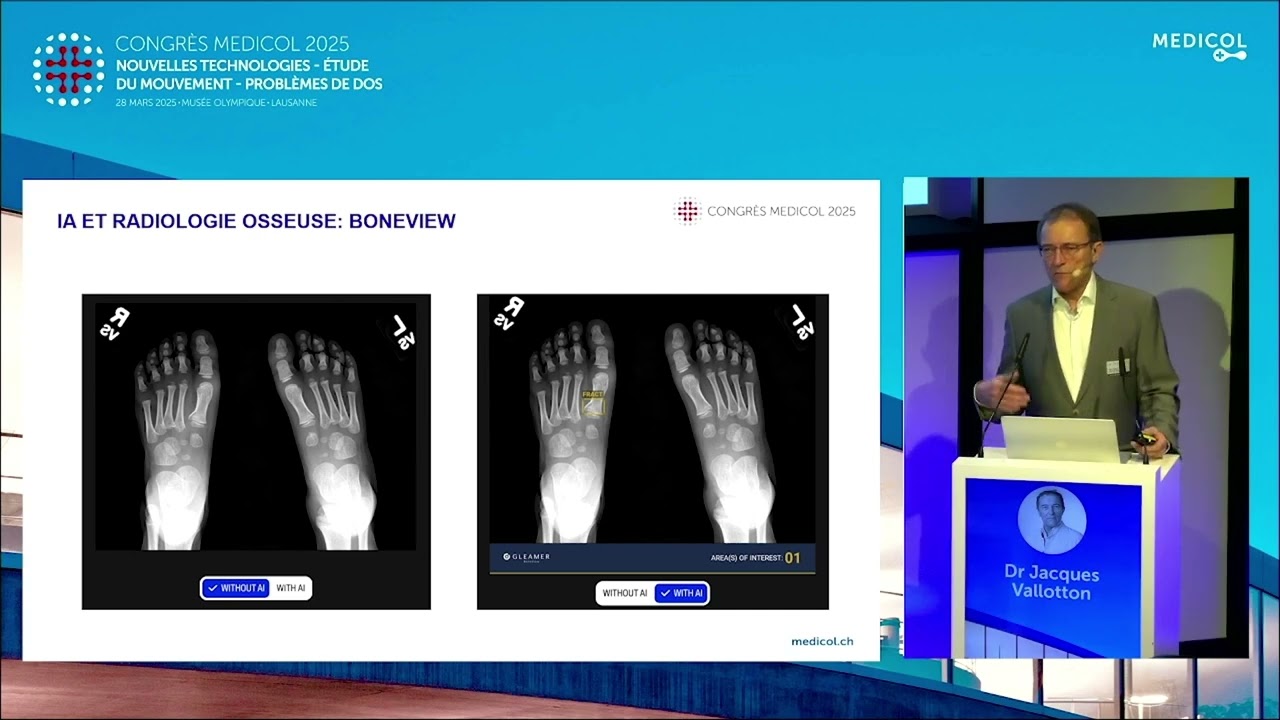The height and width of the screenshot is (720, 1280).
Task: Click the CONGRÈS MEDICOL 2025 header text
Action: pos(232,44)
